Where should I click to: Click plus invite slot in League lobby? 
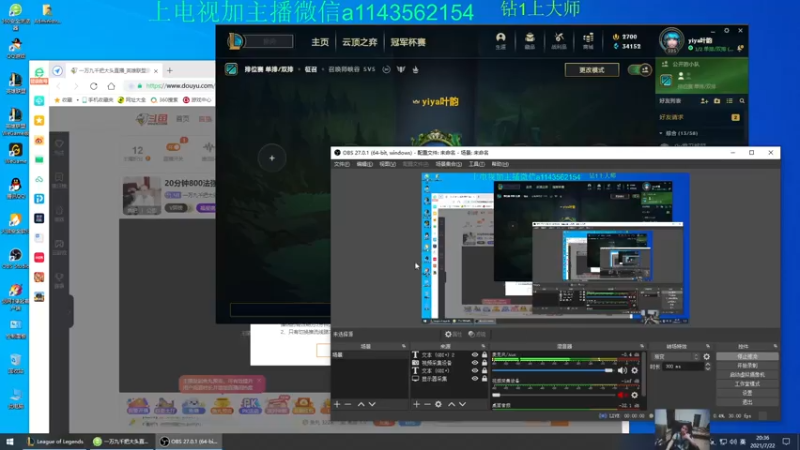point(272,158)
